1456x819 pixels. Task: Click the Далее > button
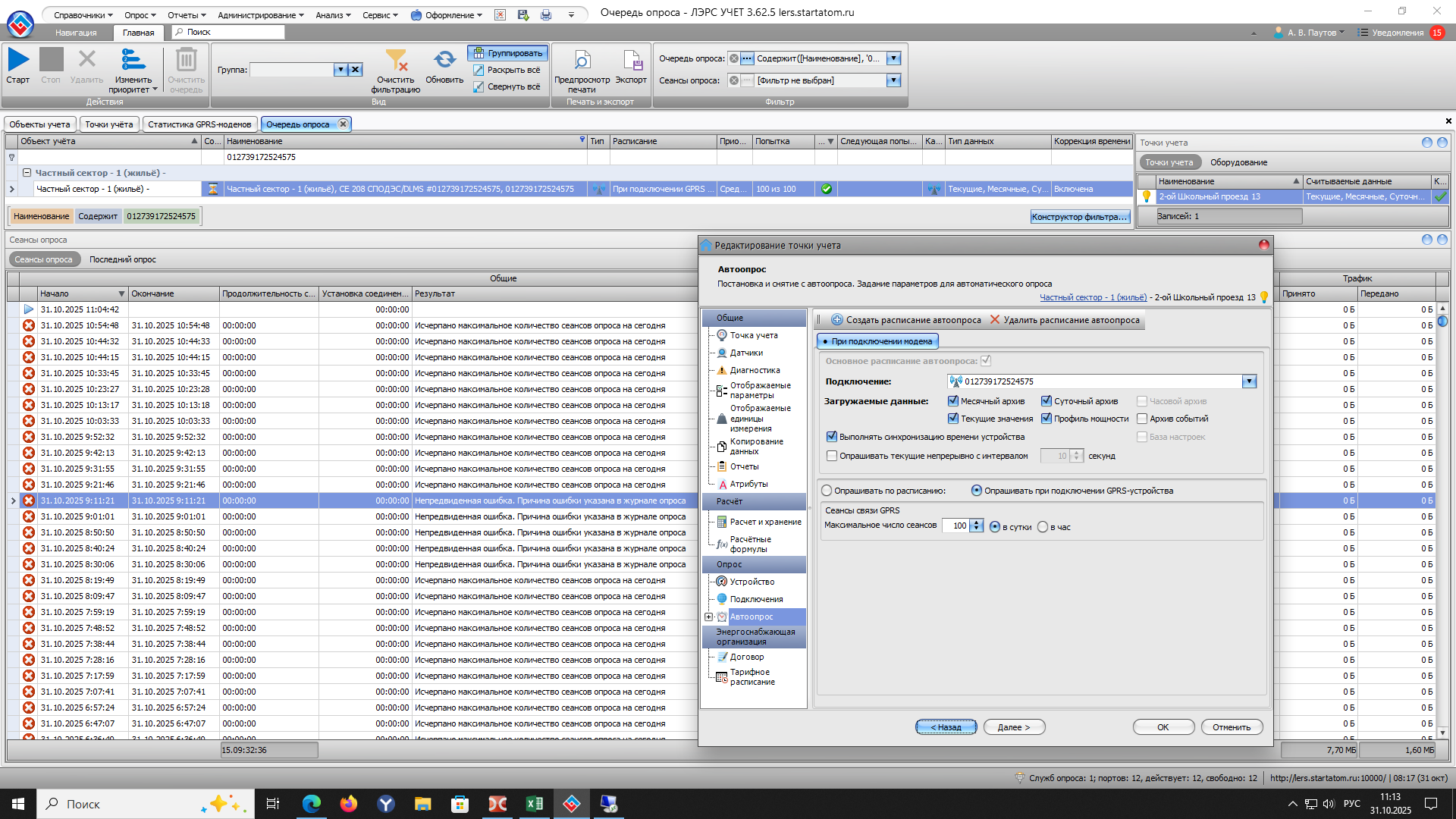[x=1014, y=727]
